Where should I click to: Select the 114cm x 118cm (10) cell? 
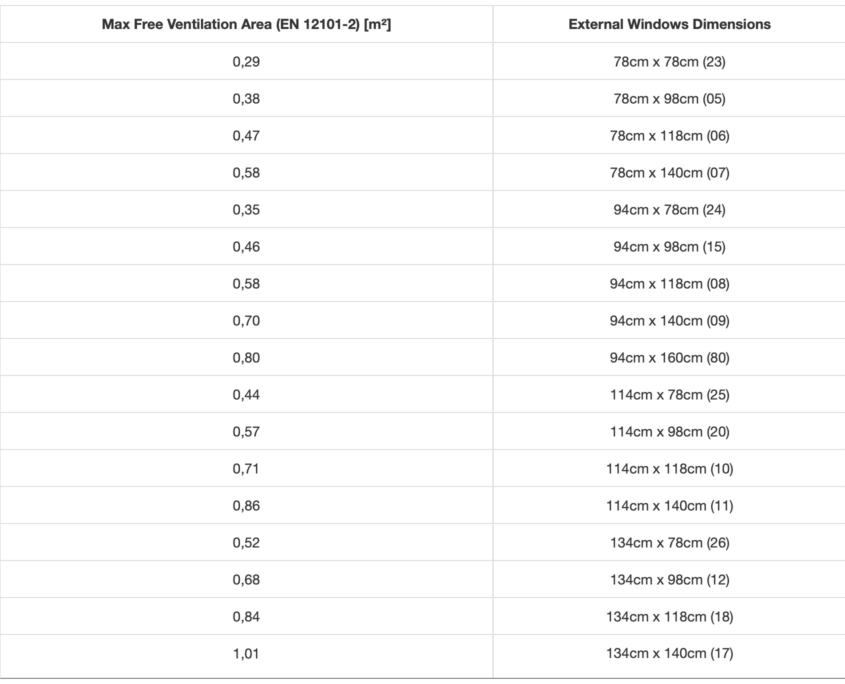pos(669,469)
